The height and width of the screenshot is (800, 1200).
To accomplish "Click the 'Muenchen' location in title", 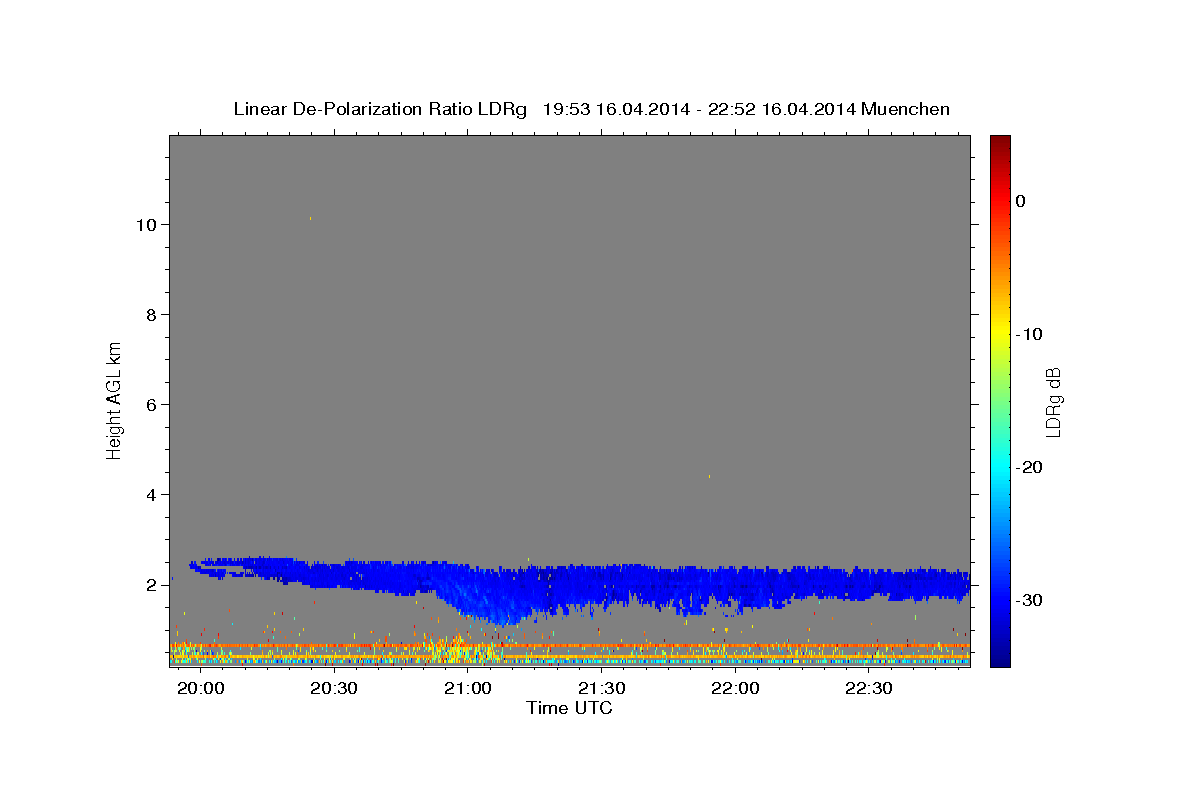I will point(906,109).
